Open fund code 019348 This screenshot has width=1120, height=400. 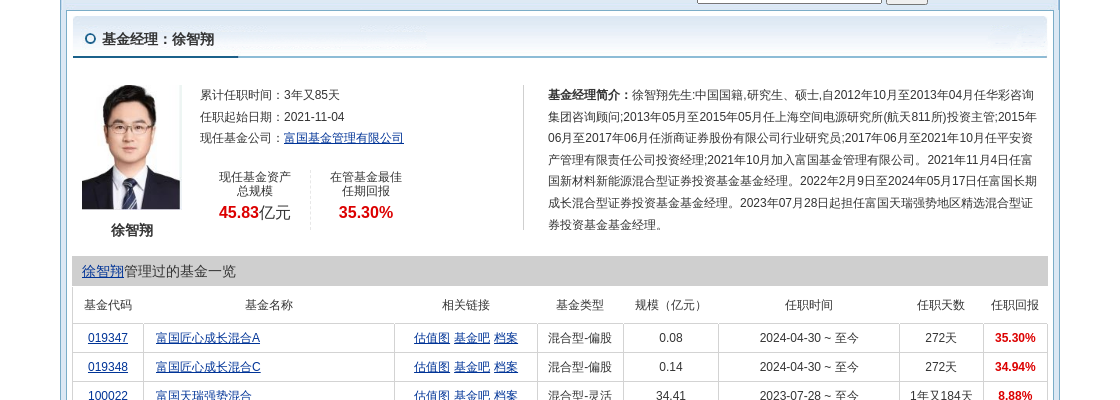pyautogui.click(x=108, y=367)
